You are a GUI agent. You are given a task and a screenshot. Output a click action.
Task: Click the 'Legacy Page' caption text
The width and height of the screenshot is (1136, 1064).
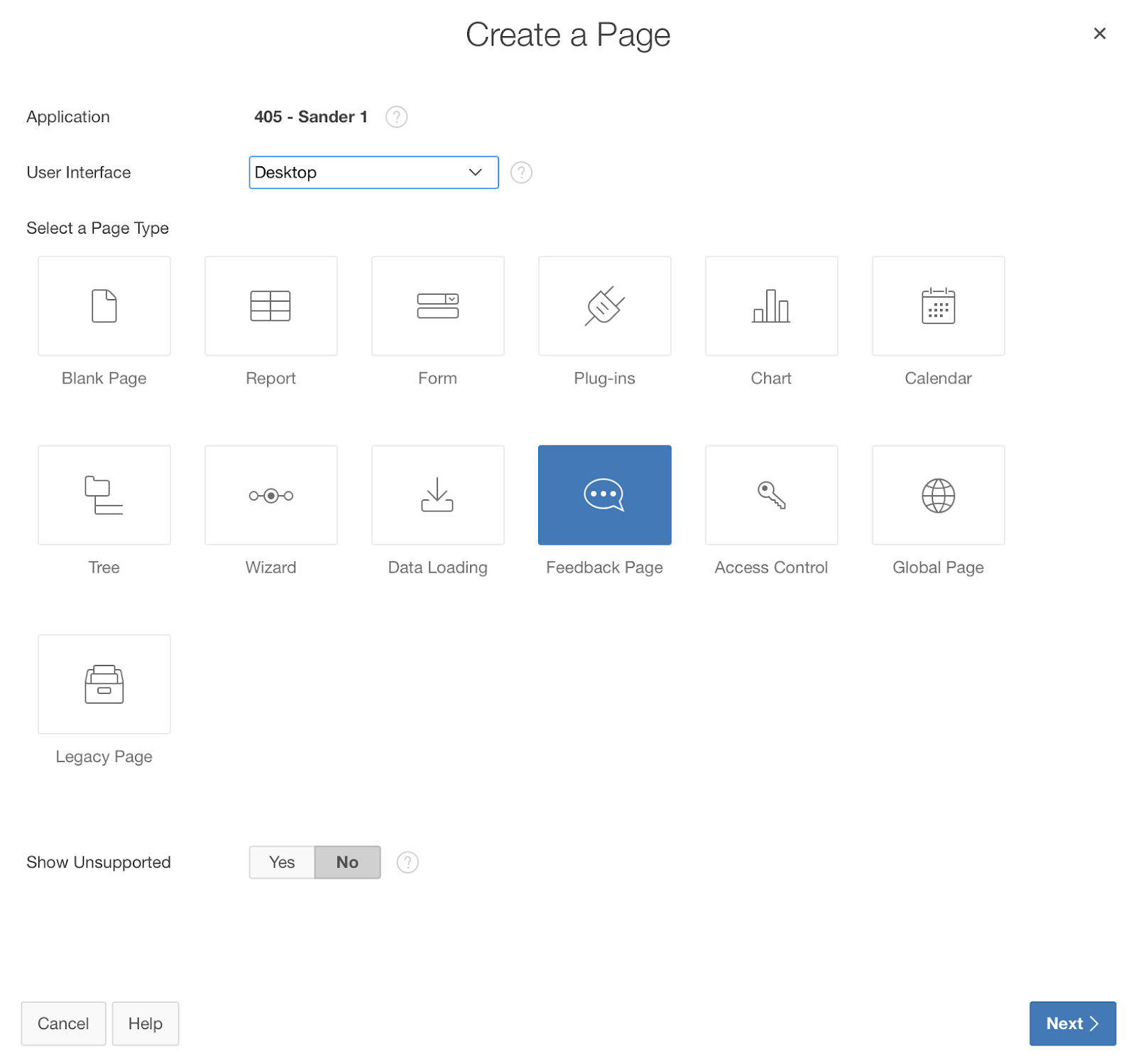coord(104,756)
